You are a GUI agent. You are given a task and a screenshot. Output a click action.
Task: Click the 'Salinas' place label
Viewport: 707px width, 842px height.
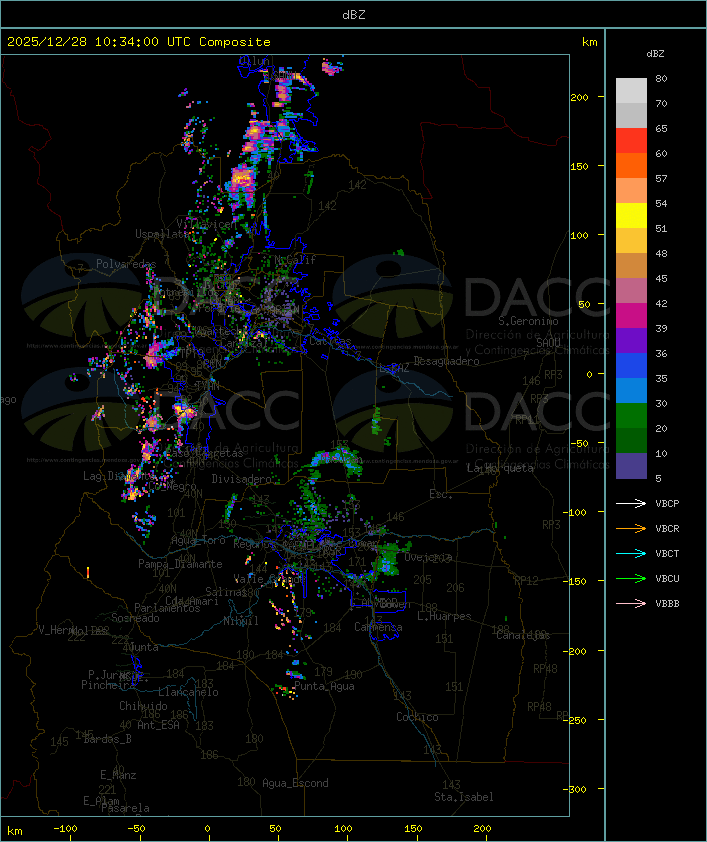point(226,591)
